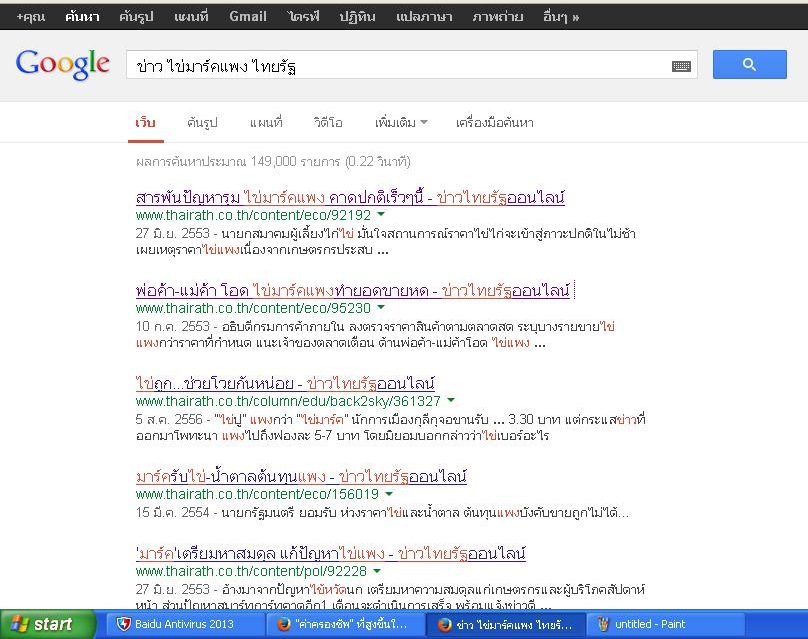The height and width of the screenshot is (639, 808).
Task: Open the on-screen keyboard icon in search box
Action: [681, 66]
